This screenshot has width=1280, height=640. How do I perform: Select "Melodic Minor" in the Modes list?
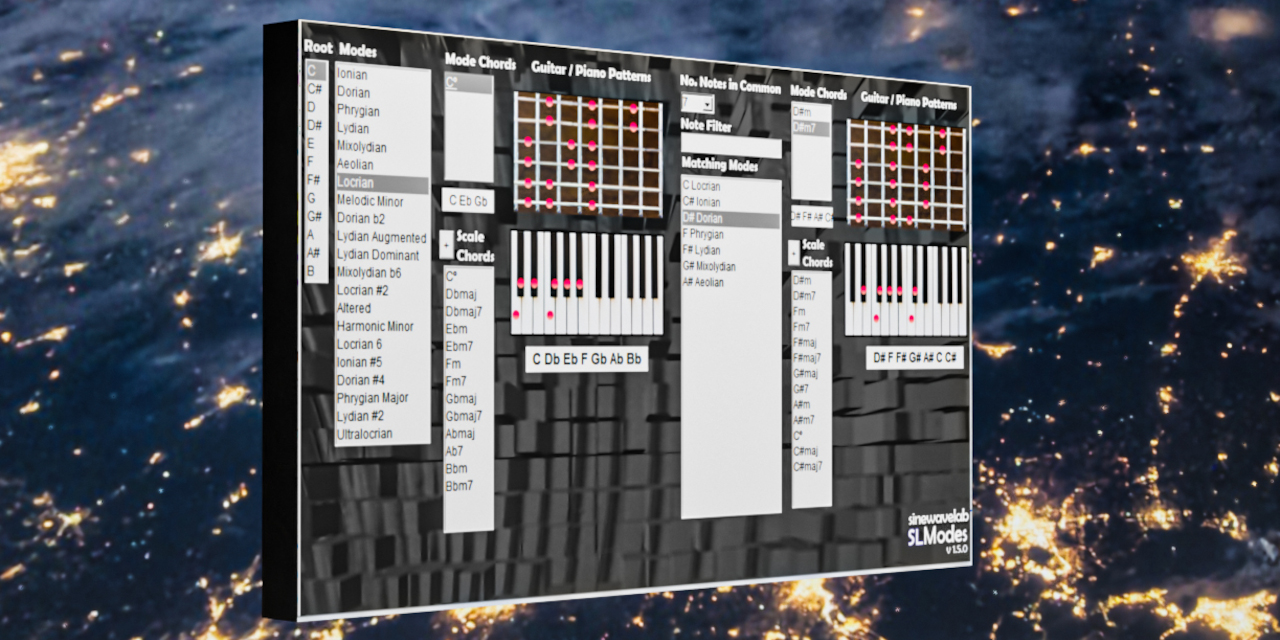coord(370,200)
